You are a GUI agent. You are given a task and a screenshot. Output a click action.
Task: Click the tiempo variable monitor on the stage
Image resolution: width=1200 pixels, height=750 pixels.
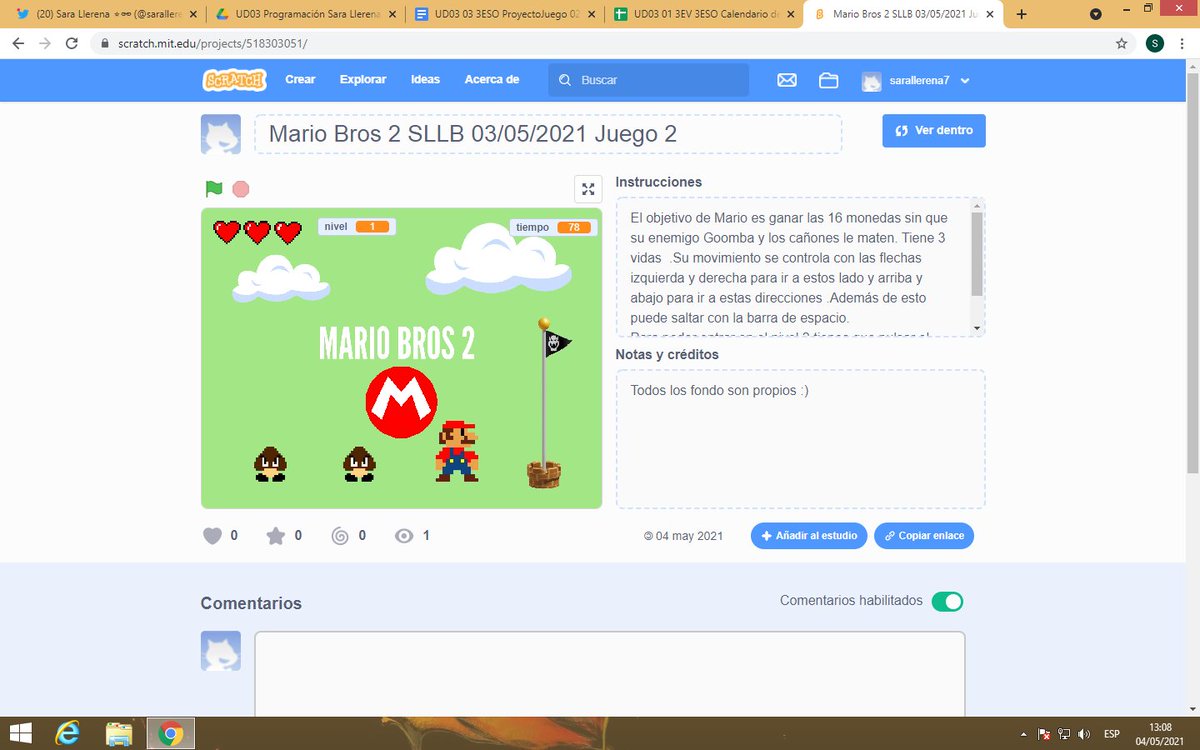click(553, 227)
